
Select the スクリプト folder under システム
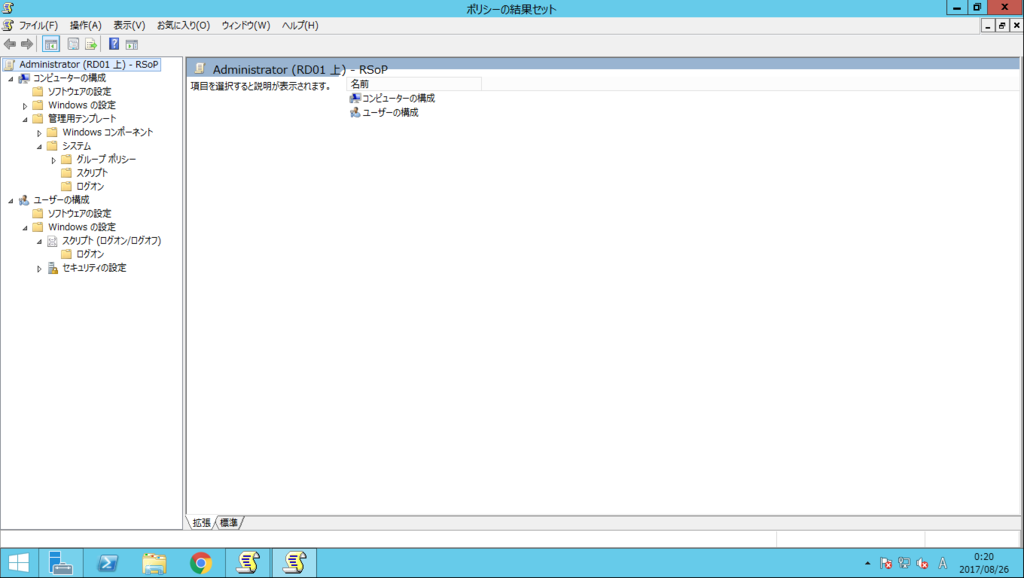[x=92, y=173]
